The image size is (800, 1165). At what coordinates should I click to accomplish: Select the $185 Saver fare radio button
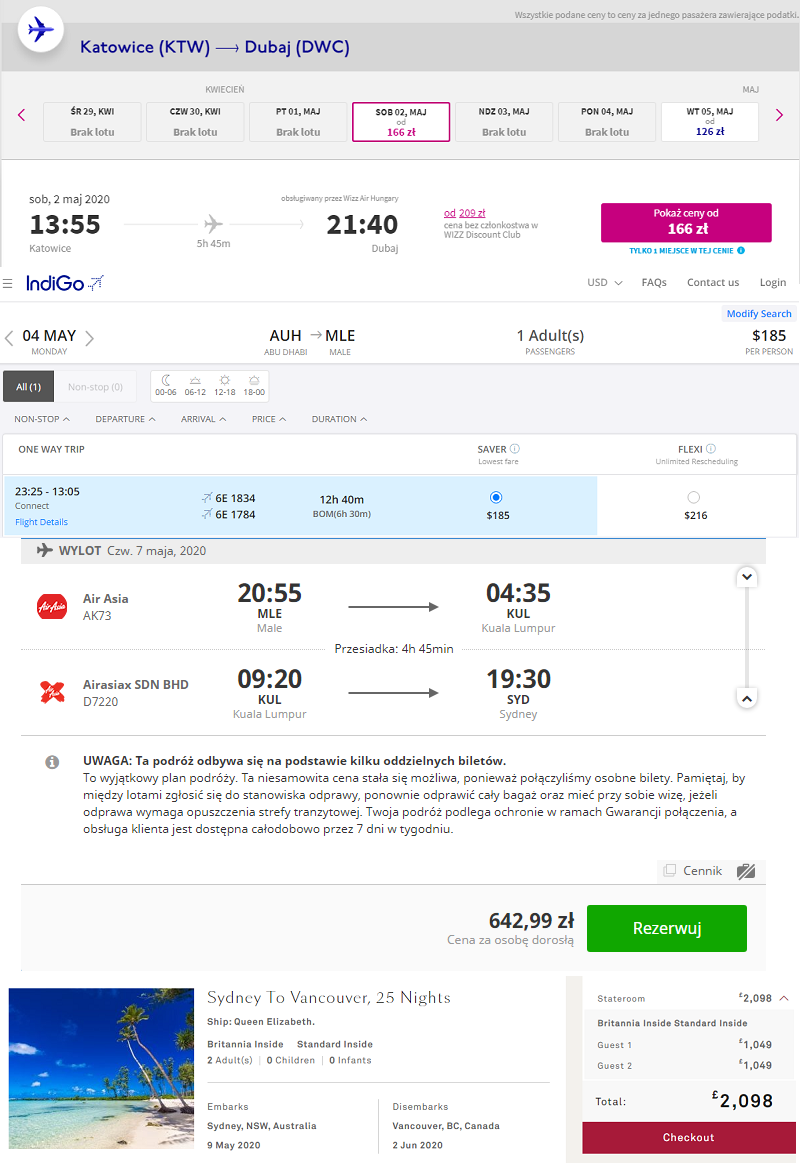tap(496, 497)
